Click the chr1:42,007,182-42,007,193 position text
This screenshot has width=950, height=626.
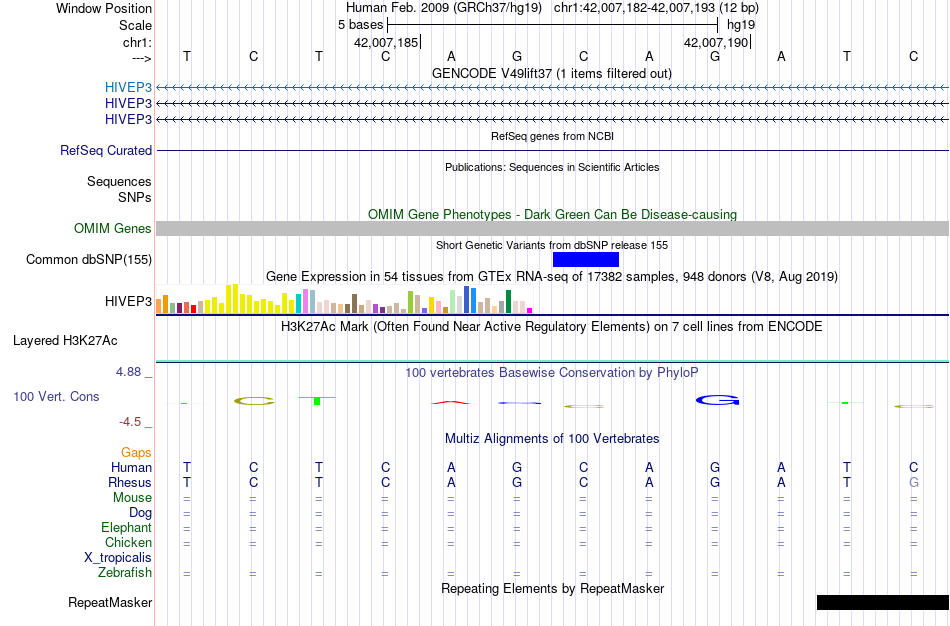coord(656,8)
